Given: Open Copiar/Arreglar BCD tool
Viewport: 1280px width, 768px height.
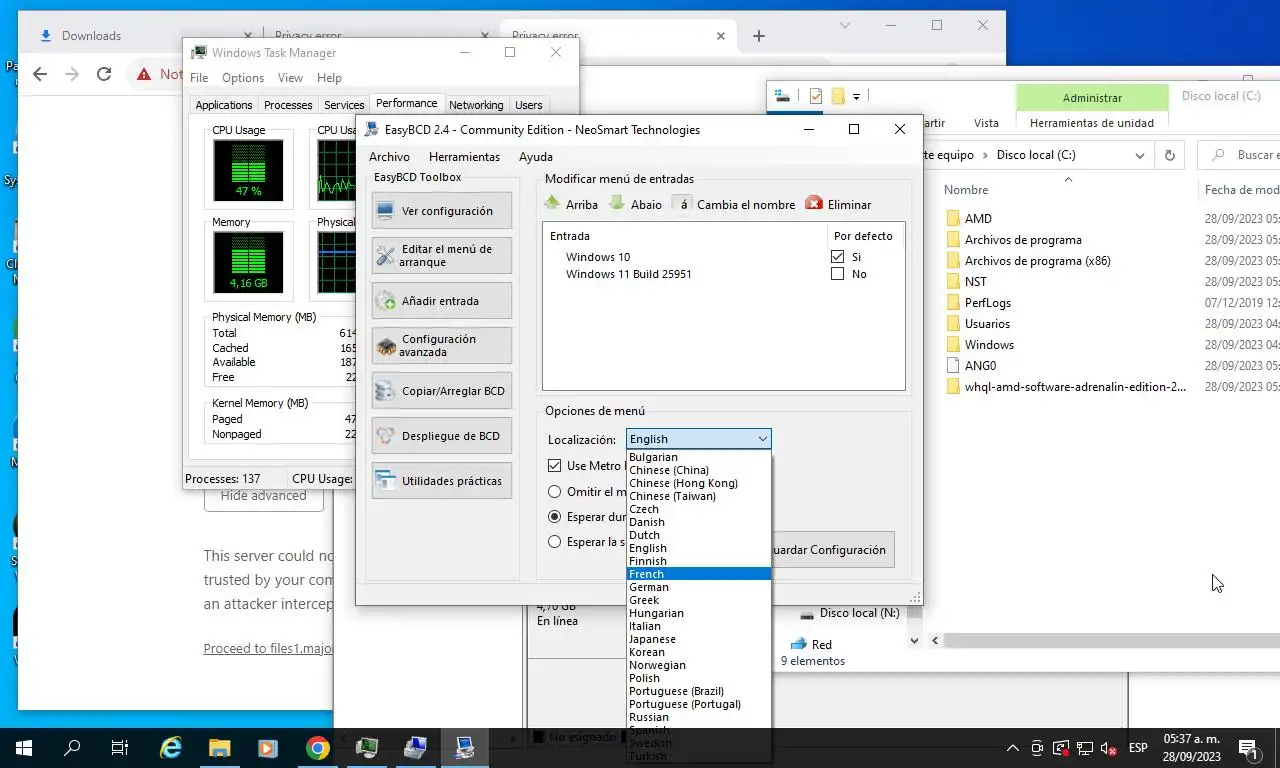Looking at the screenshot, I should (441, 391).
